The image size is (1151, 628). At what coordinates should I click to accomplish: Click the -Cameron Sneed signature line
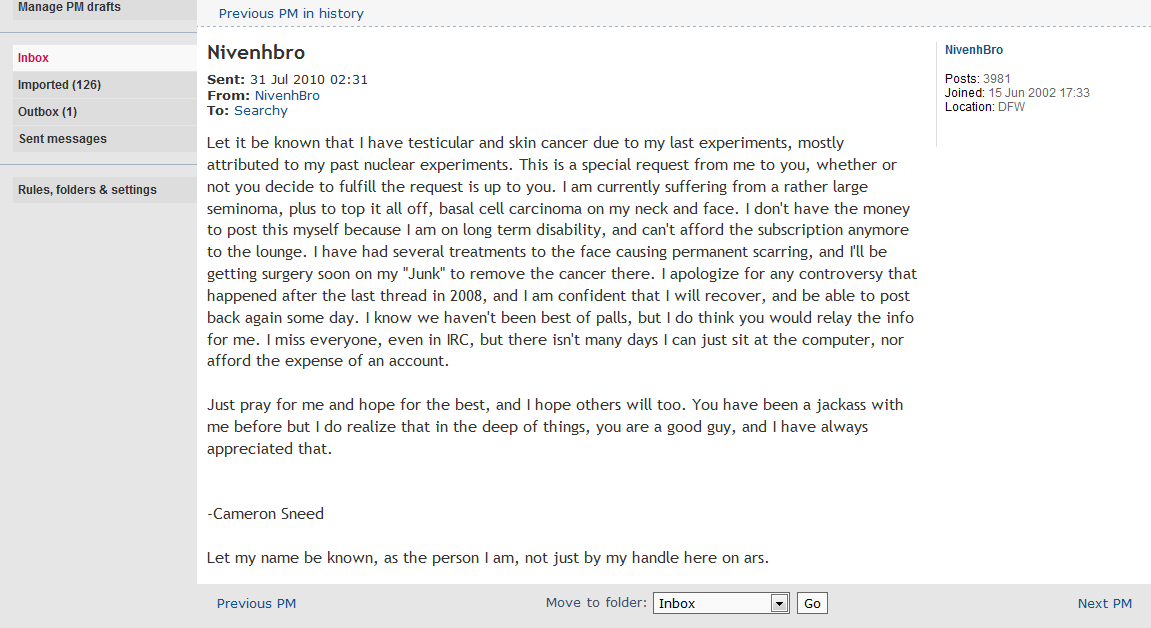pyautogui.click(x=265, y=514)
